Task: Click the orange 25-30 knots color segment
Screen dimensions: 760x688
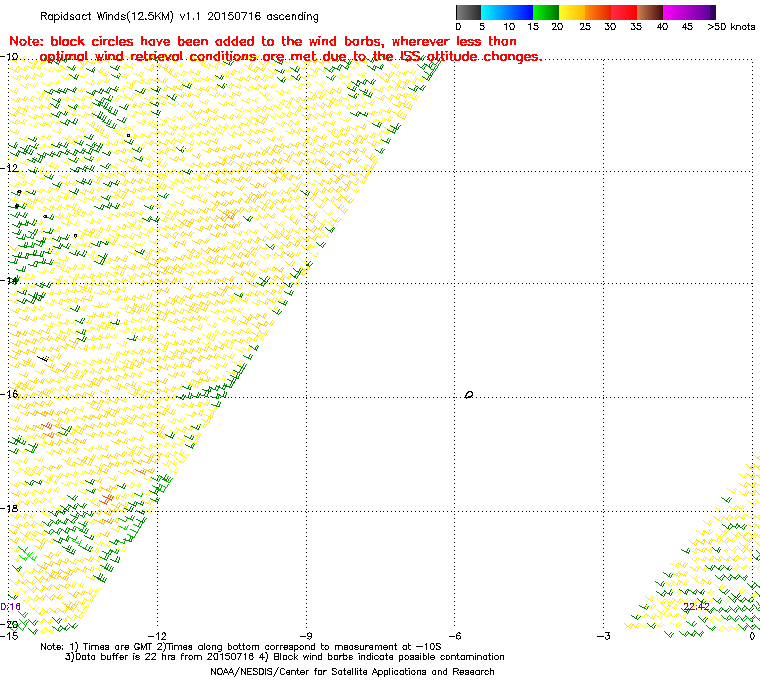Action: point(598,12)
